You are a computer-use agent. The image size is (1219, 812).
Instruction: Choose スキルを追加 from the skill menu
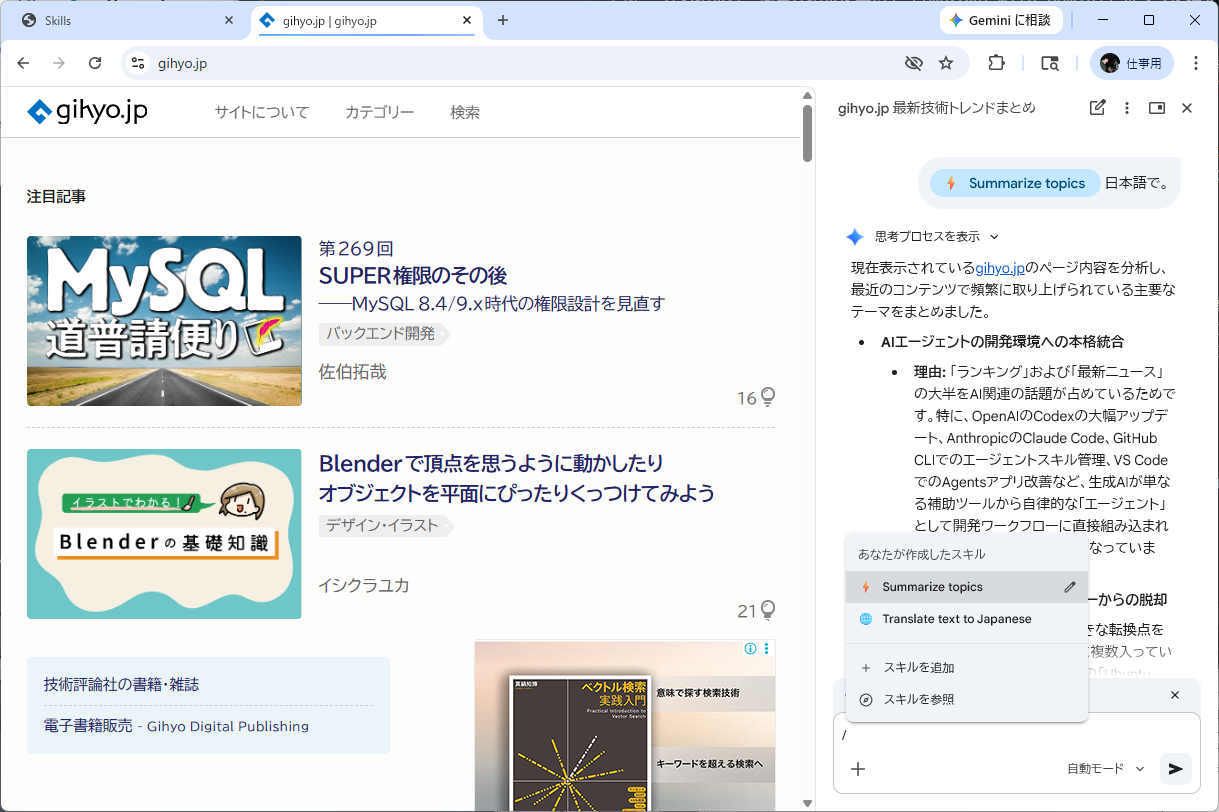pos(918,667)
